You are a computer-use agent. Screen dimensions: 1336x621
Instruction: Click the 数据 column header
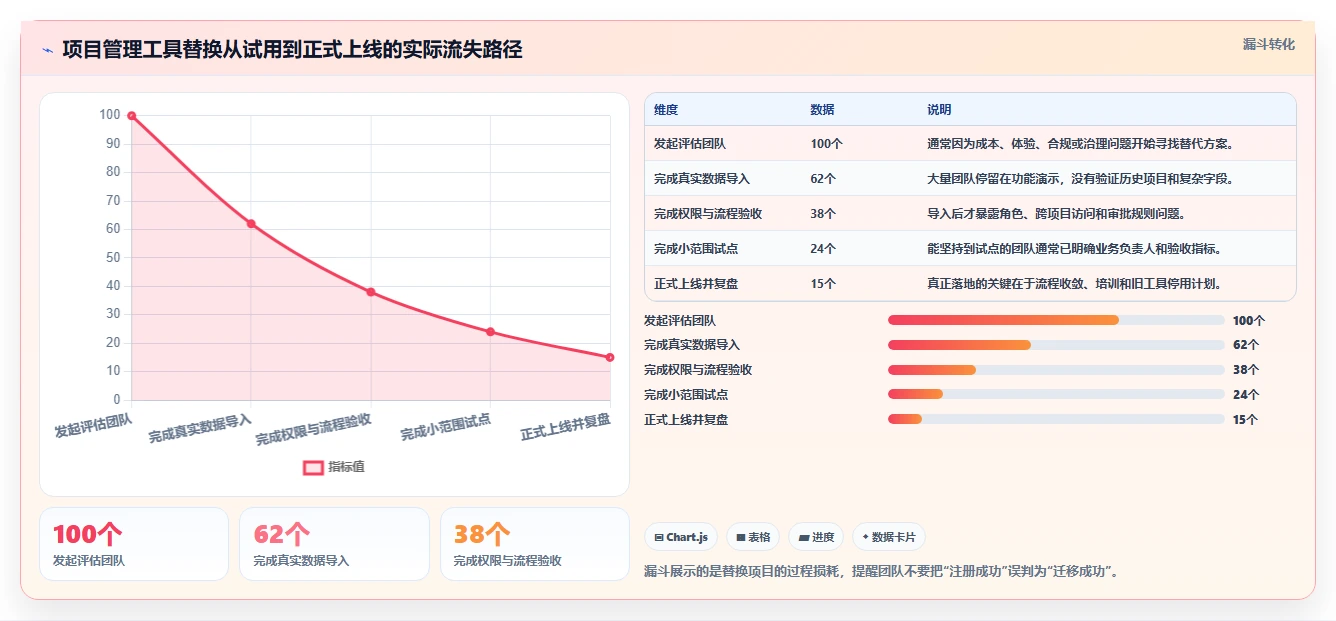[x=822, y=110]
